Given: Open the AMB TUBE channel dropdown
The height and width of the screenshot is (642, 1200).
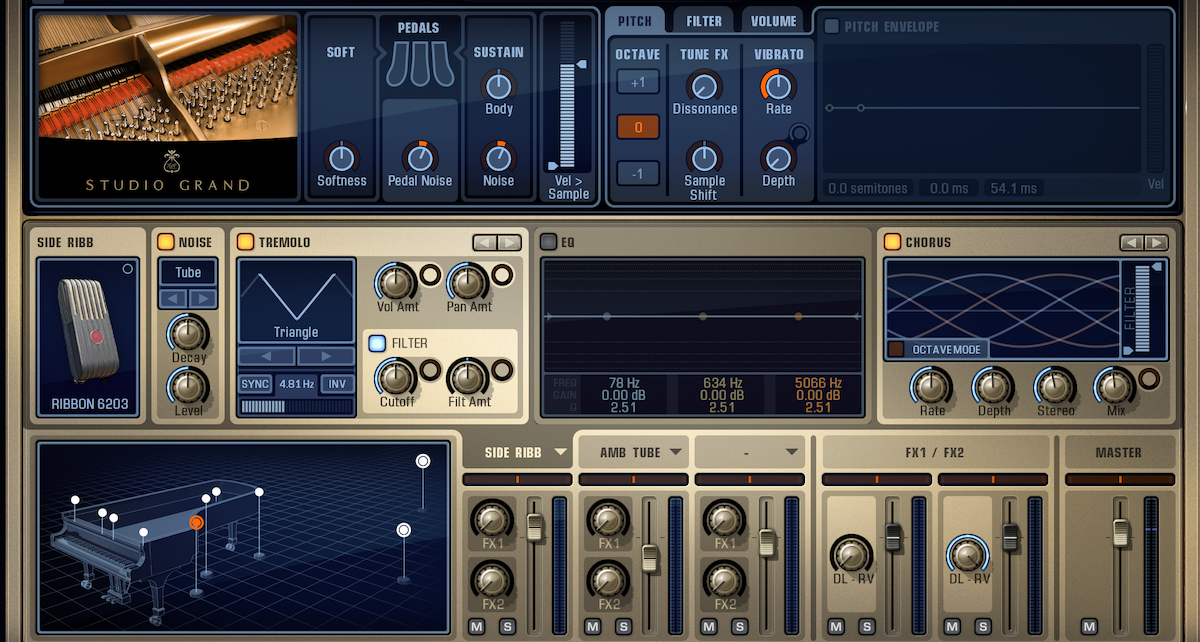Looking at the screenshot, I should (632, 452).
